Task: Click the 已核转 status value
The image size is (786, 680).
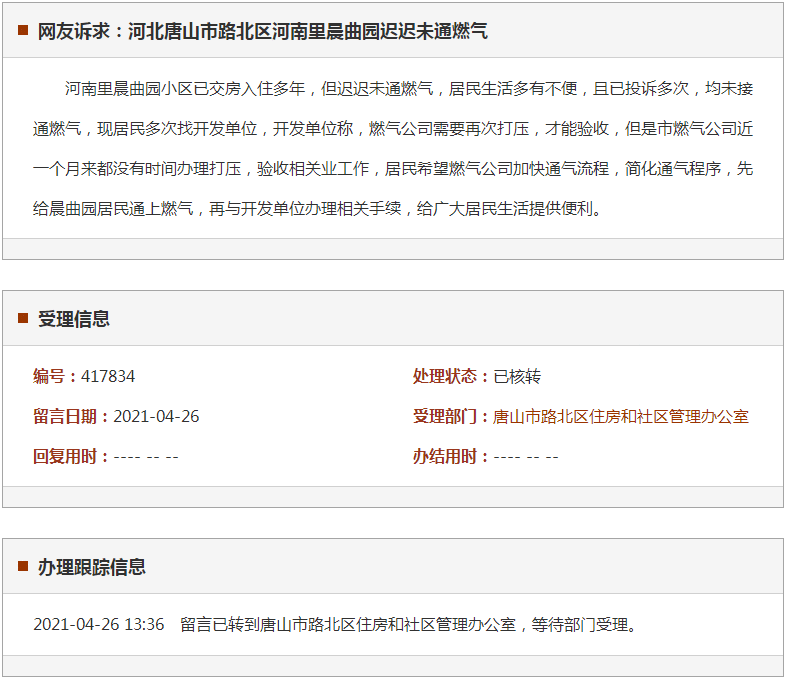Action: (x=517, y=376)
